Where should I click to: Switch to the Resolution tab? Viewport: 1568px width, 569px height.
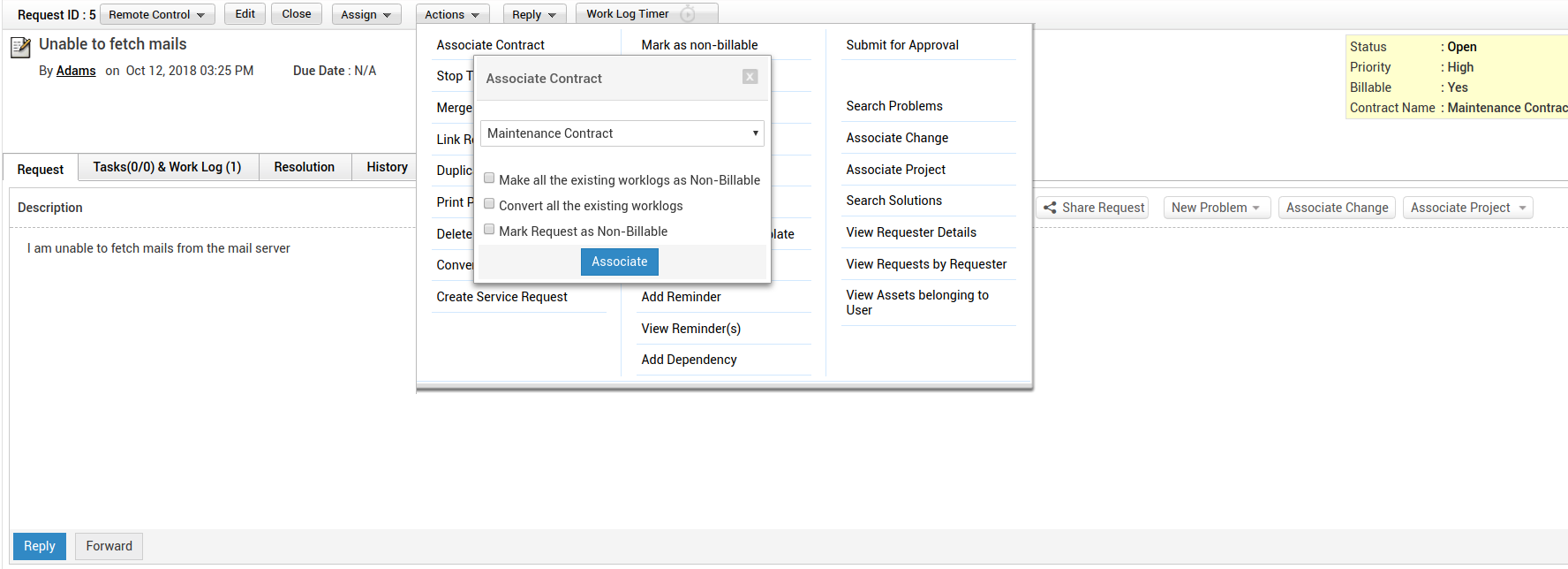click(304, 167)
